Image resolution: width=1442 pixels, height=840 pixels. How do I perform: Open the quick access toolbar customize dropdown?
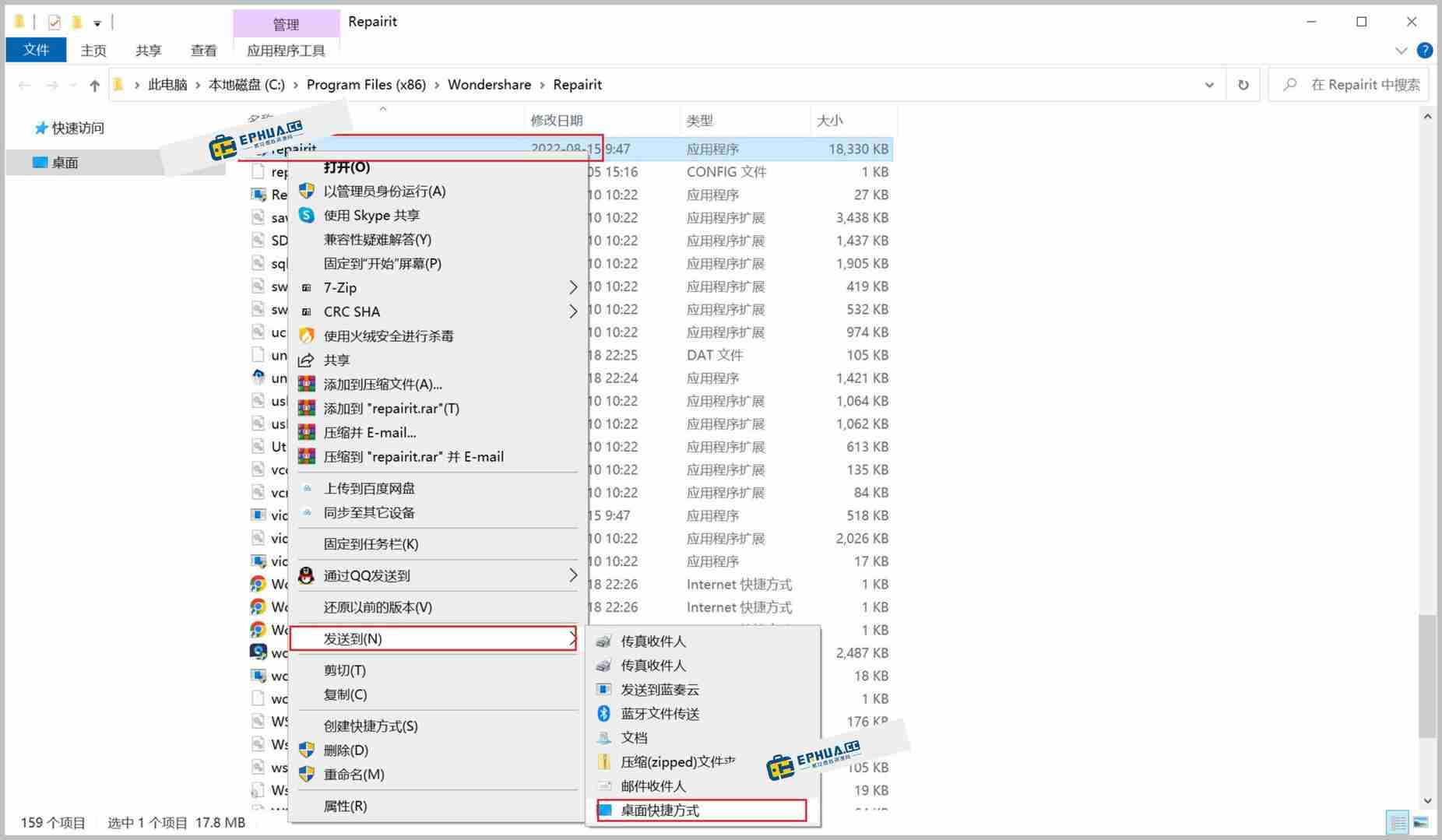[97, 23]
